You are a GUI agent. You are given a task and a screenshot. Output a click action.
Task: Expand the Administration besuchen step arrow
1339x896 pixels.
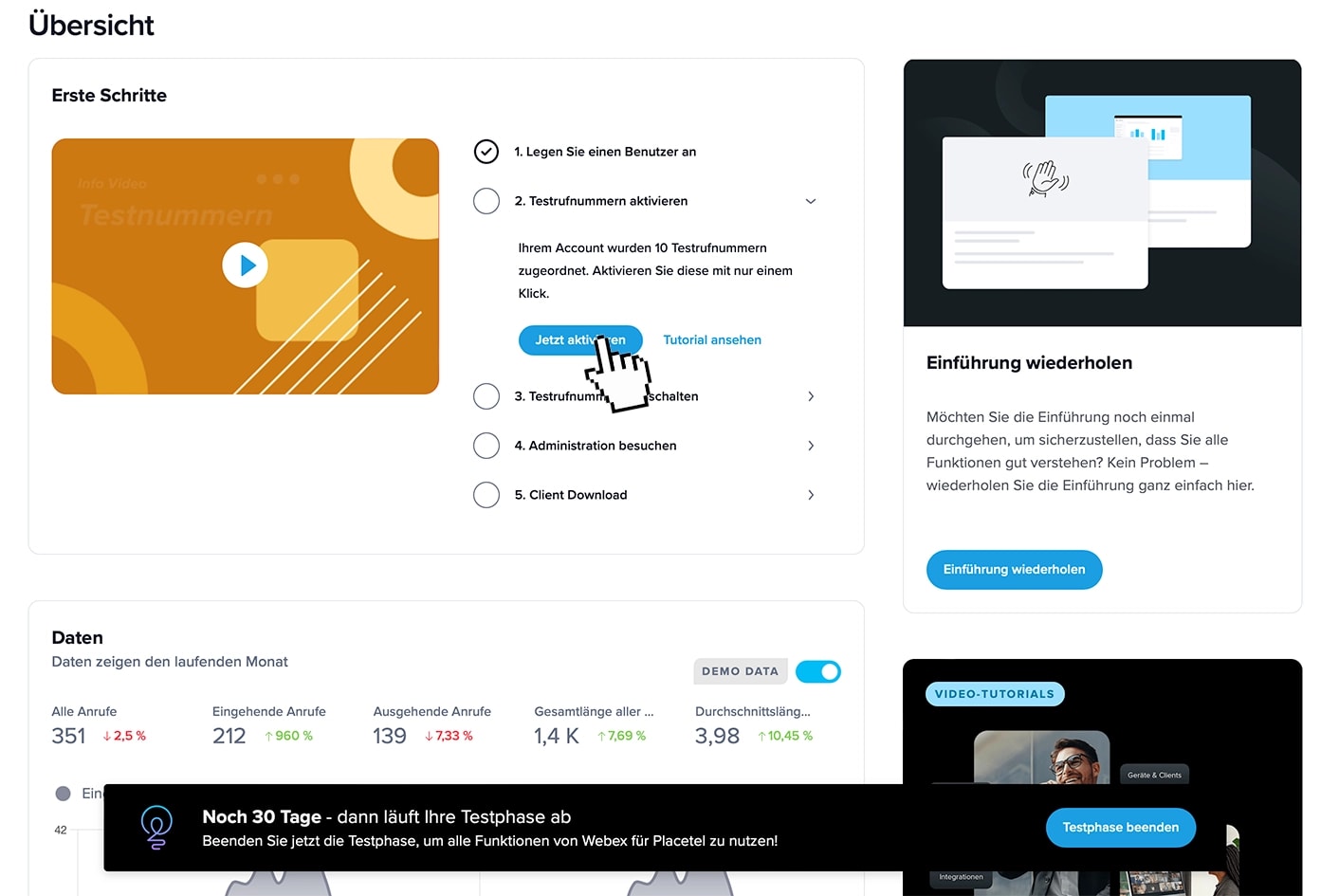(811, 446)
